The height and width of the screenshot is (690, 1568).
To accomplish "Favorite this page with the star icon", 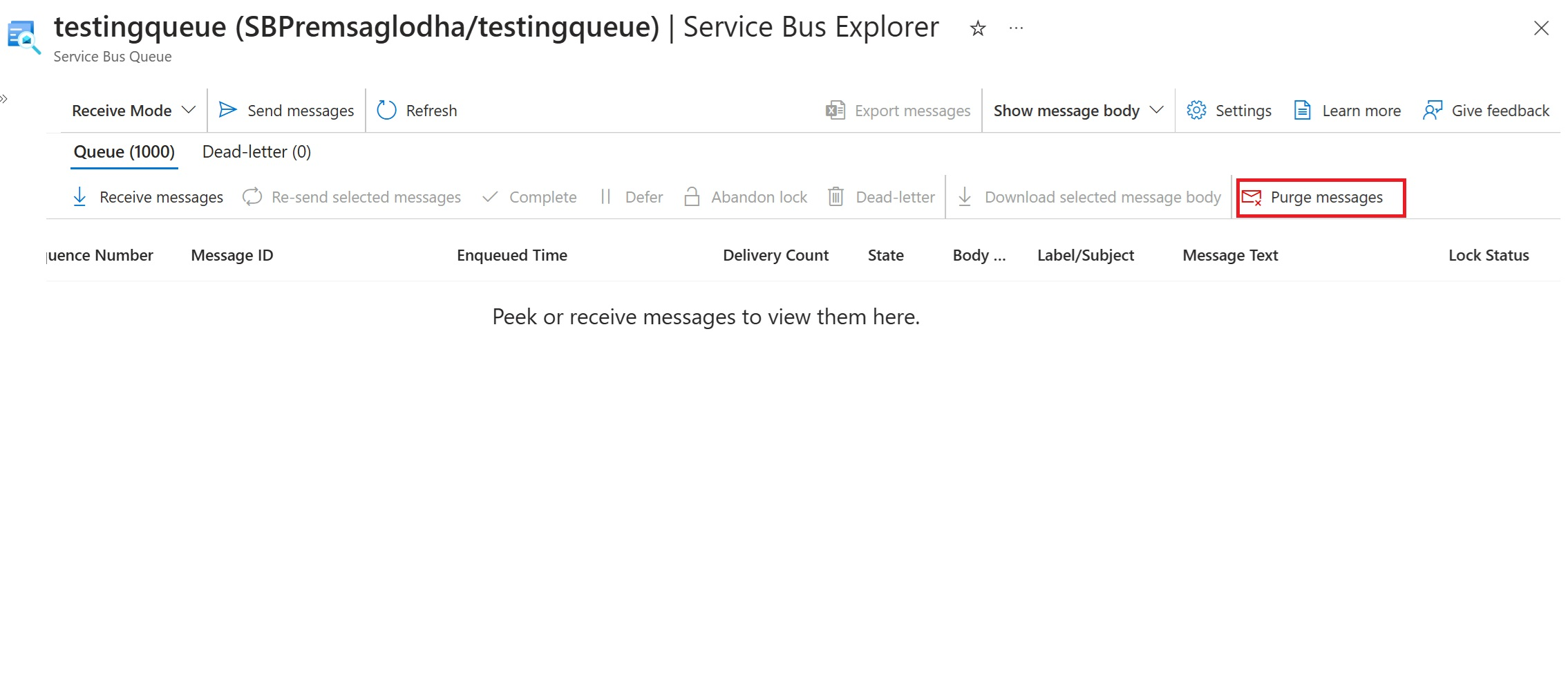I will click(x=977, y=28).
